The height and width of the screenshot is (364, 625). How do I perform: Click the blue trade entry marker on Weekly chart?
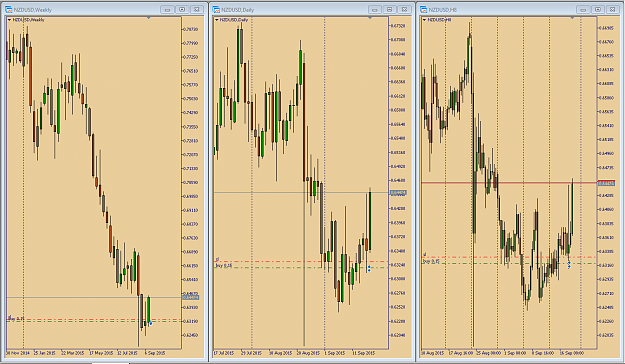coord(151,323)
